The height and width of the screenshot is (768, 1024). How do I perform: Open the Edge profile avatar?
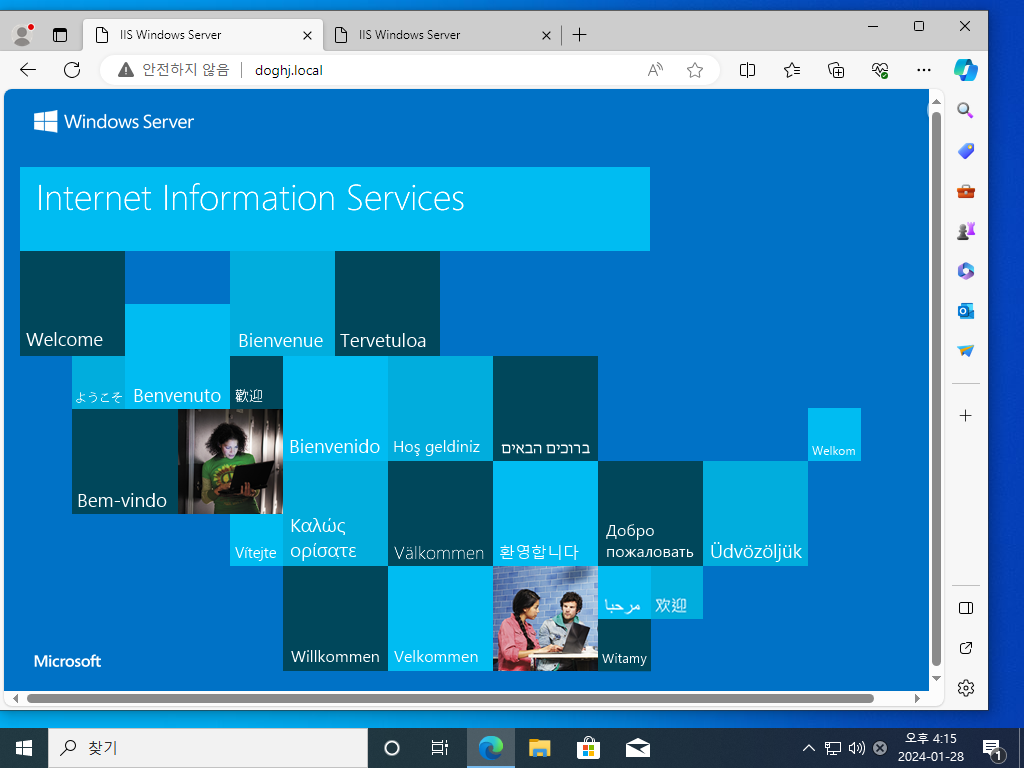pos(23,35)
